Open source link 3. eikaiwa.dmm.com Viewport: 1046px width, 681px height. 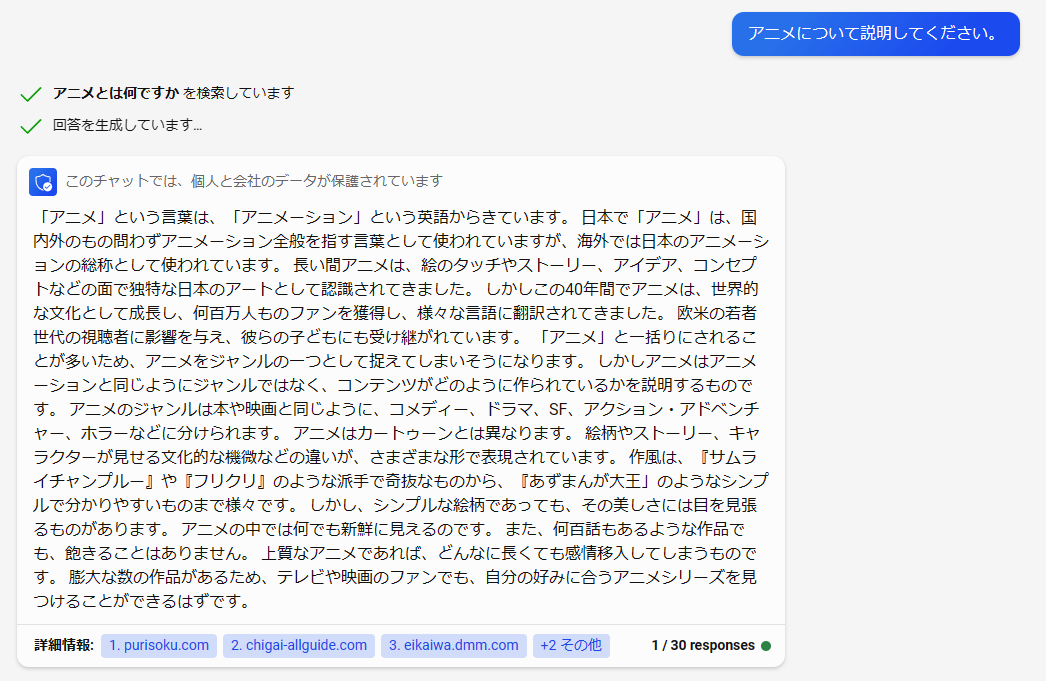[x=454, y=646]
